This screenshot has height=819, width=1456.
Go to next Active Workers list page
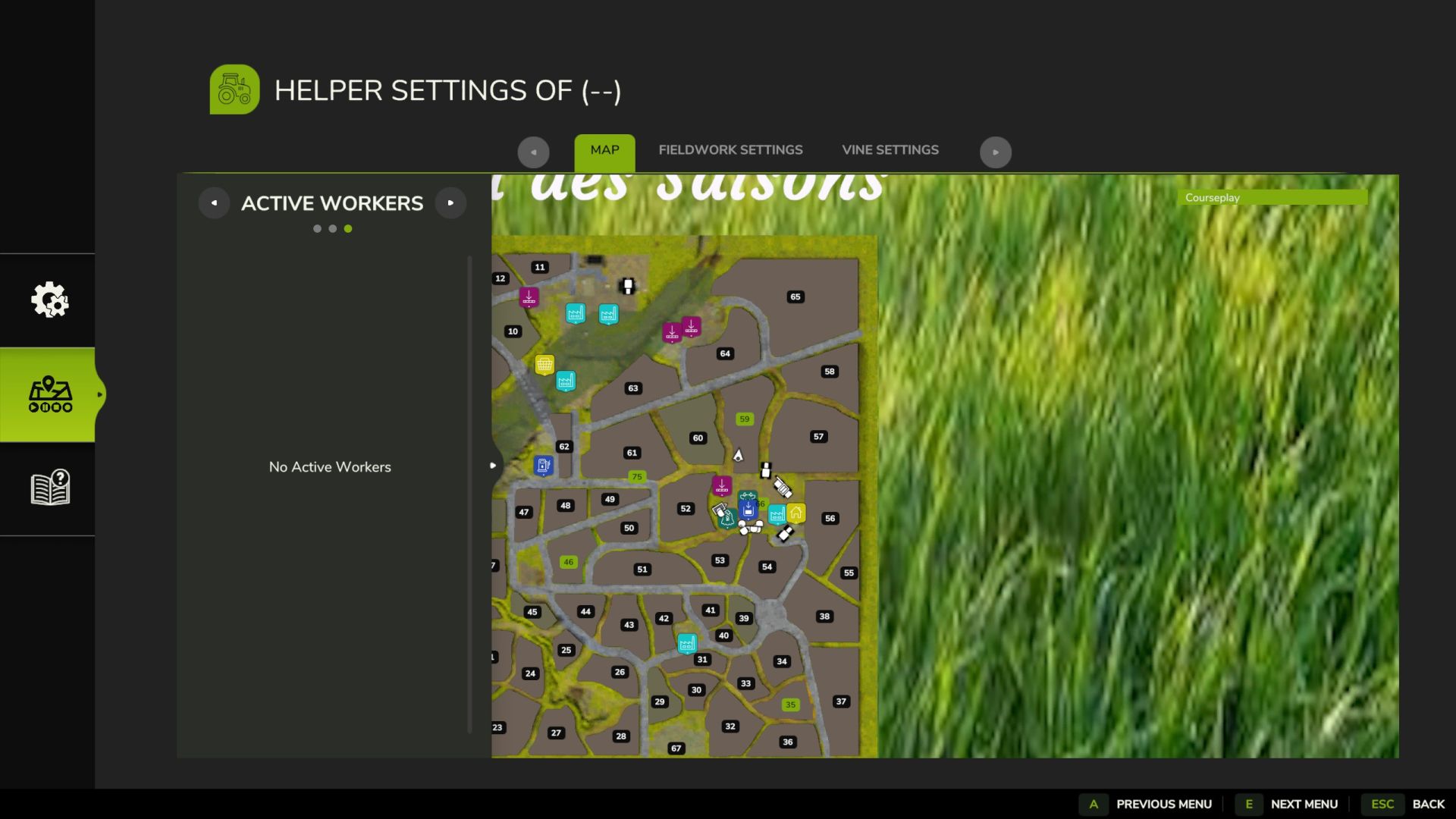[450, 203]
